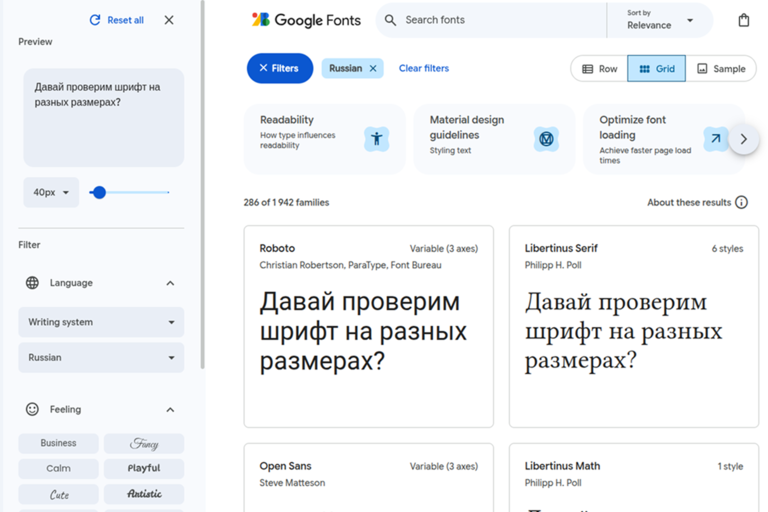Screen dimensions: 768x512
Task: Open the Sort by Relevance dropdown
Action: pos(660,20)
